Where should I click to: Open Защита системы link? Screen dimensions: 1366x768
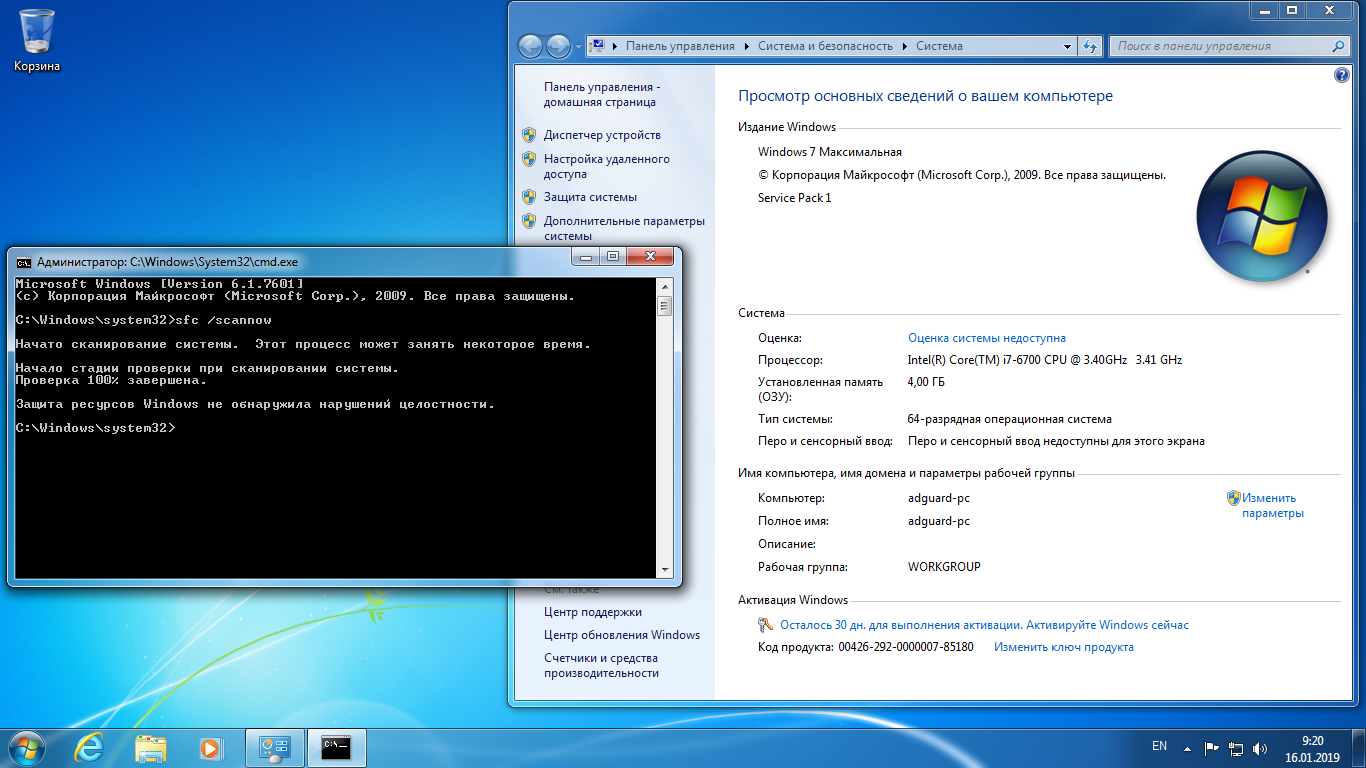(x=590, y=197)
